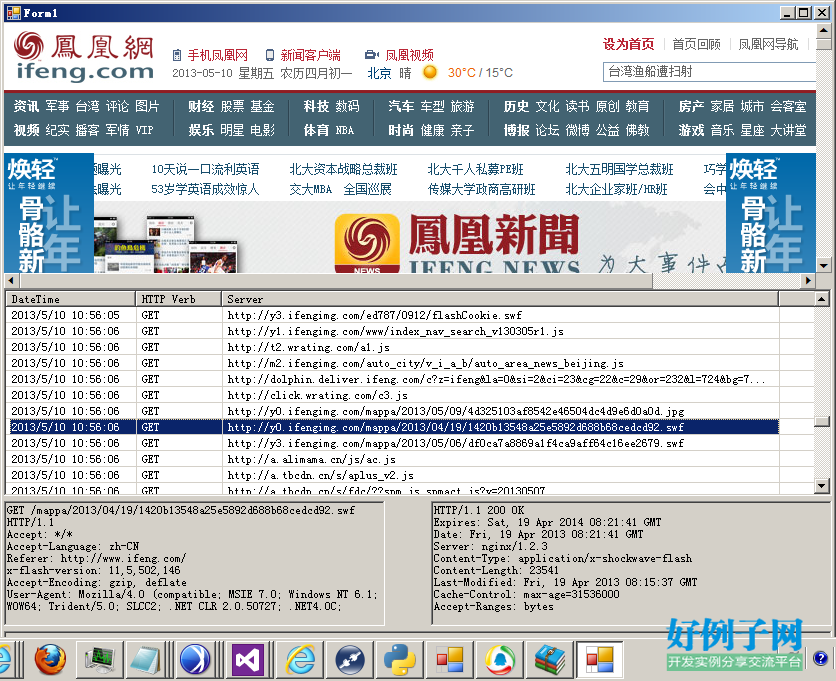Image resolution: width=836 pixels, height=681 pixels.
Task: Open the 传媒大学政商高研班 ad link
Action: click(481, 189)
